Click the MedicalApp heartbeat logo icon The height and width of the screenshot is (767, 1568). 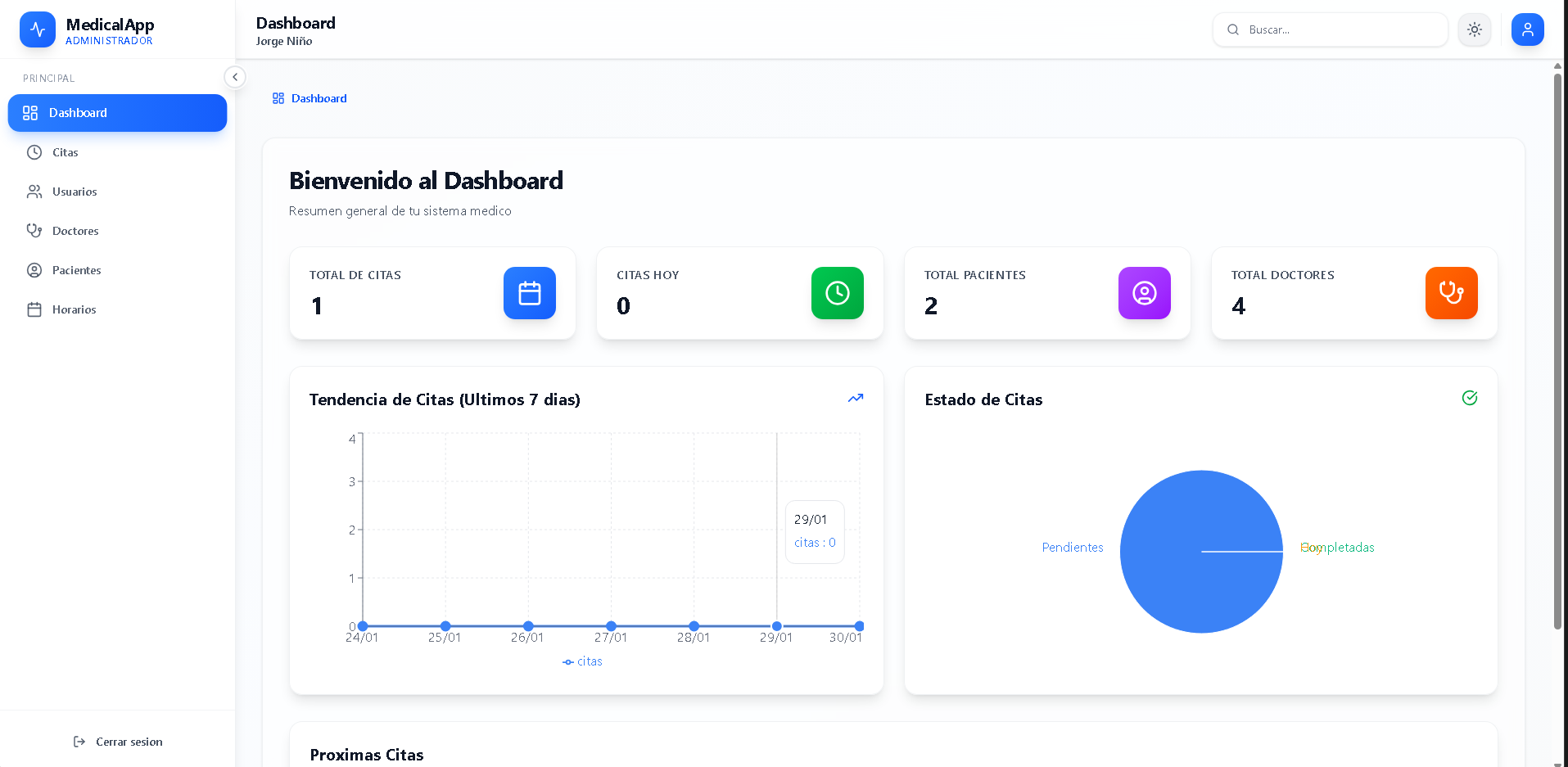coord(38,29)
